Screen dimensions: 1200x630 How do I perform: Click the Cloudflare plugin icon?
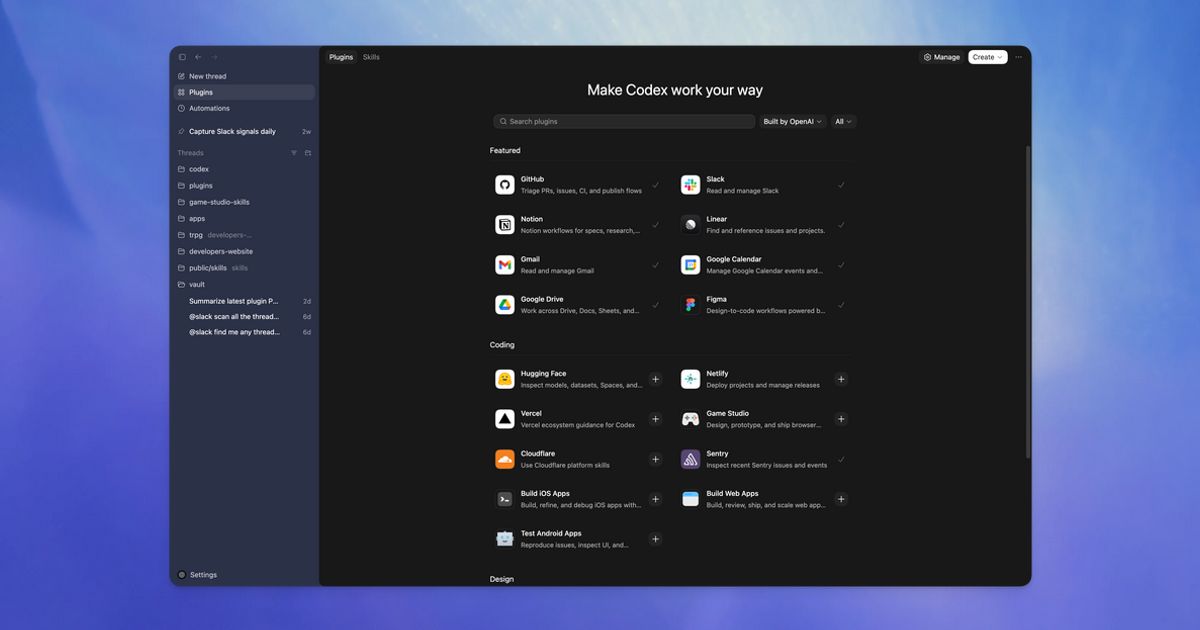click(x=505, y=459)
